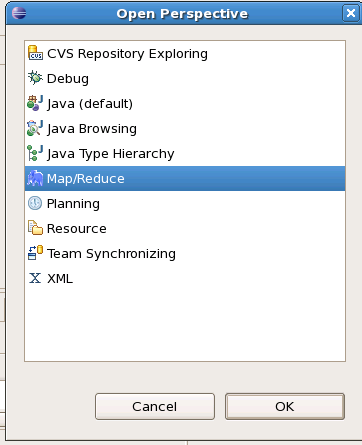Screen dimensions: 362x445
Task: Dismiss dialog with Cancel button
Action: pyautogui.click(x=155, y=406)
